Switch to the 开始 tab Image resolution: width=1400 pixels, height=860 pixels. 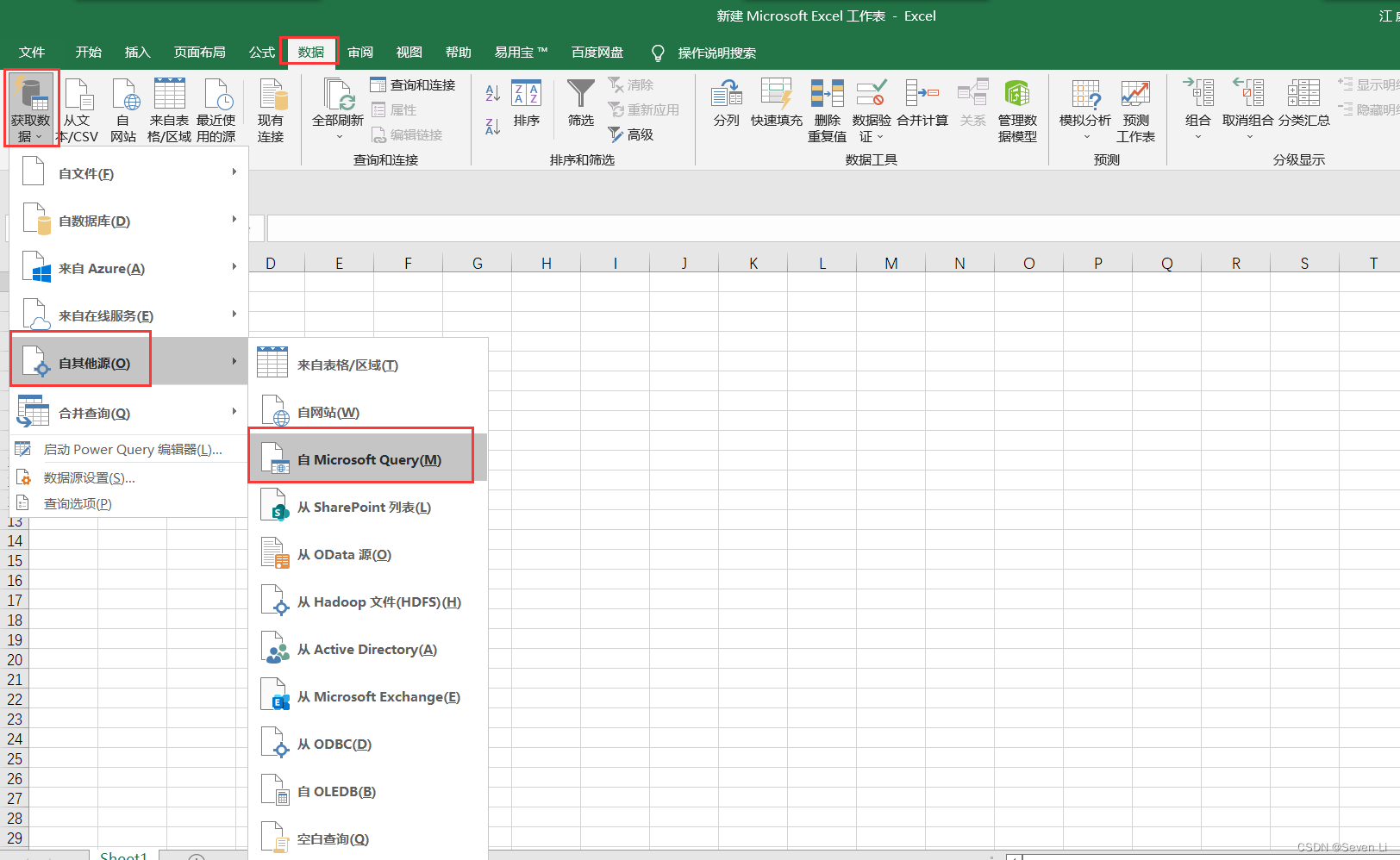click(x=88, y=53)
